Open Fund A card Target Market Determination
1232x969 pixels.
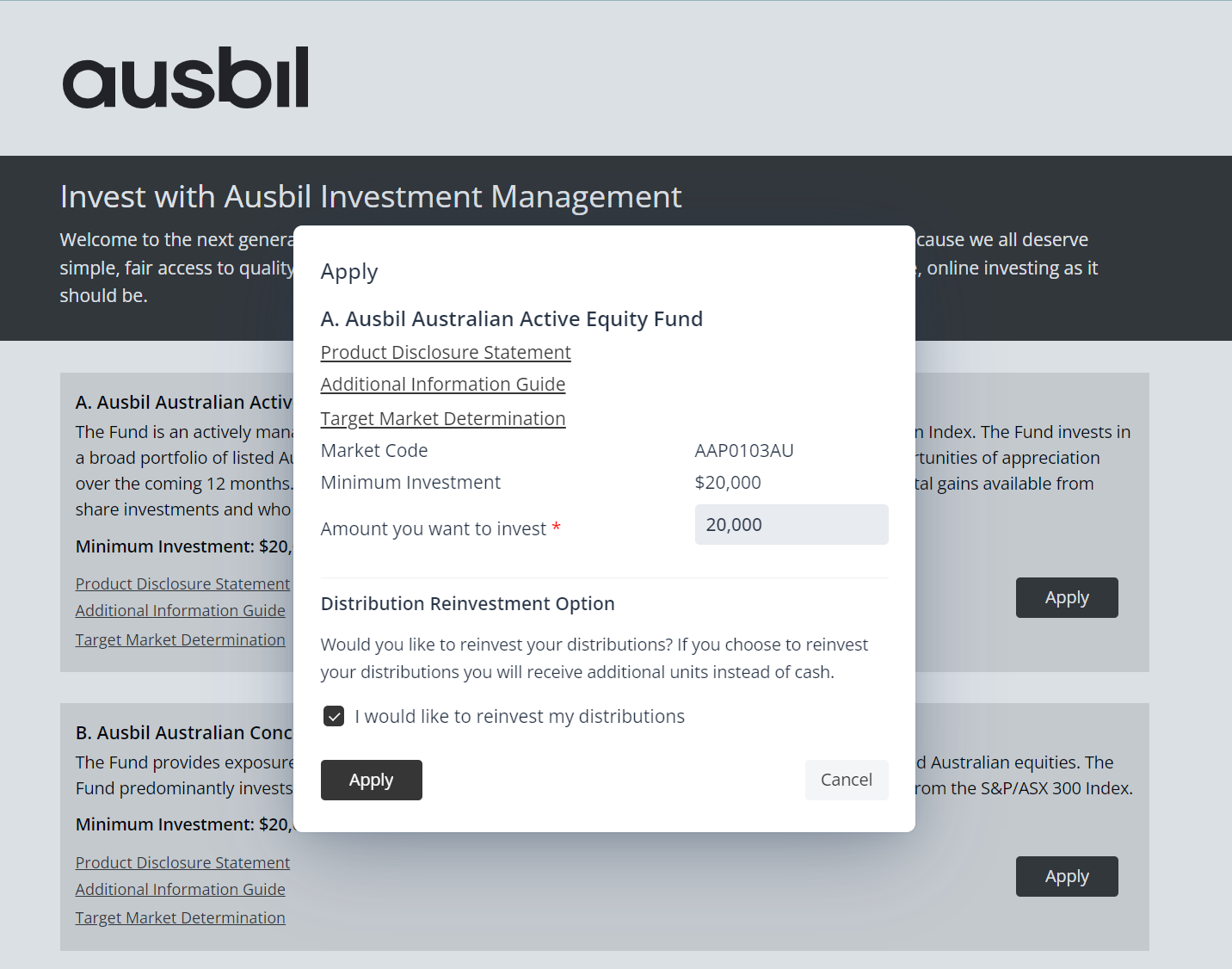[180, 639]
